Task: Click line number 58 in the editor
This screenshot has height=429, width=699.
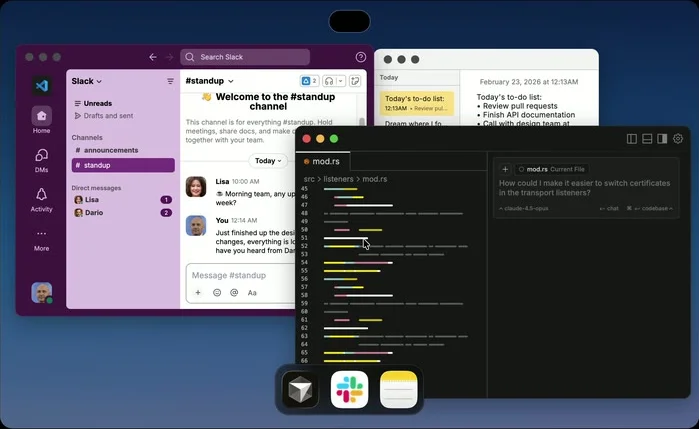Action: click(304, 295)
